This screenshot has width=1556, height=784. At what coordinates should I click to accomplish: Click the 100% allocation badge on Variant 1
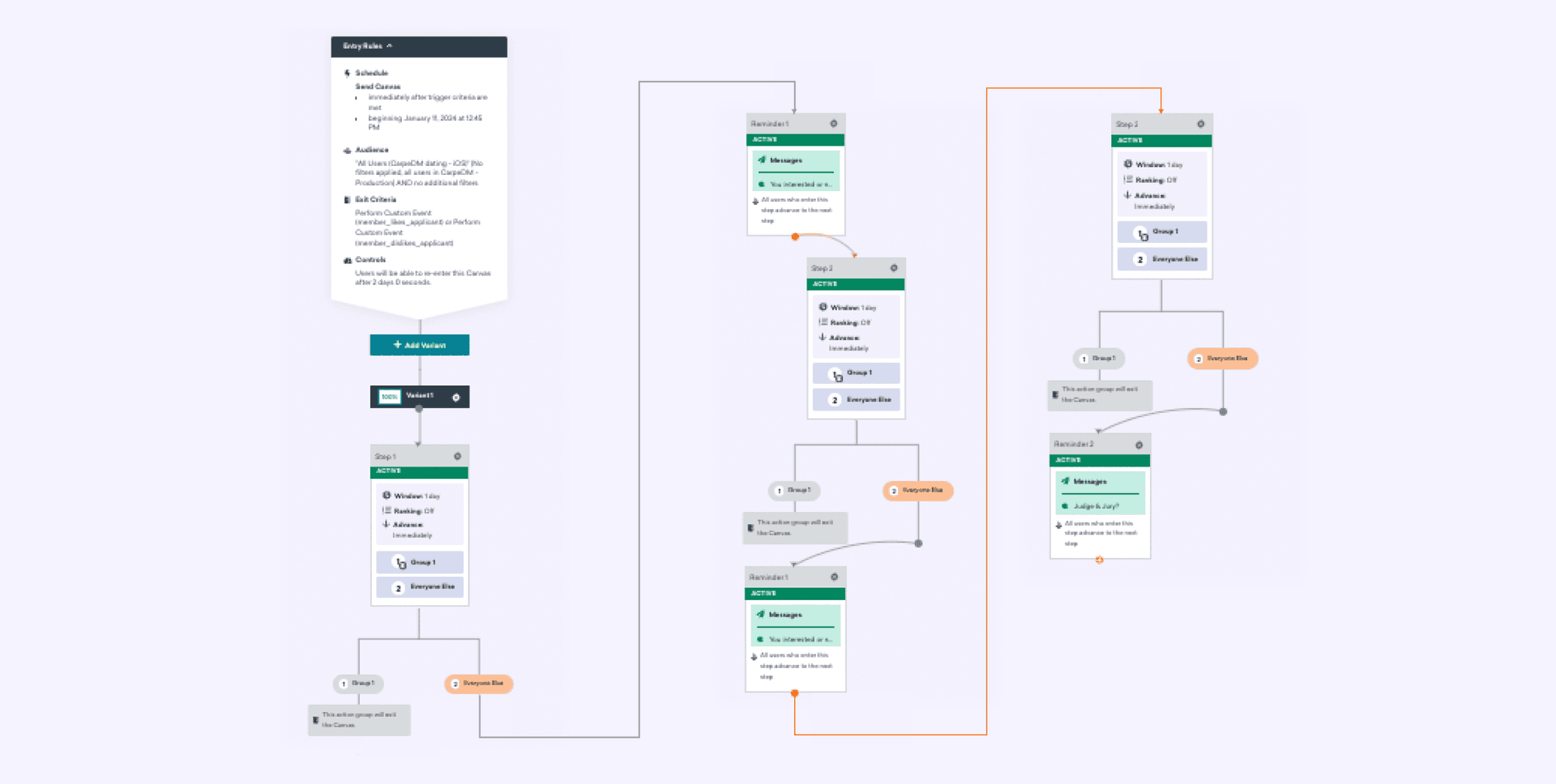(389, 397)
